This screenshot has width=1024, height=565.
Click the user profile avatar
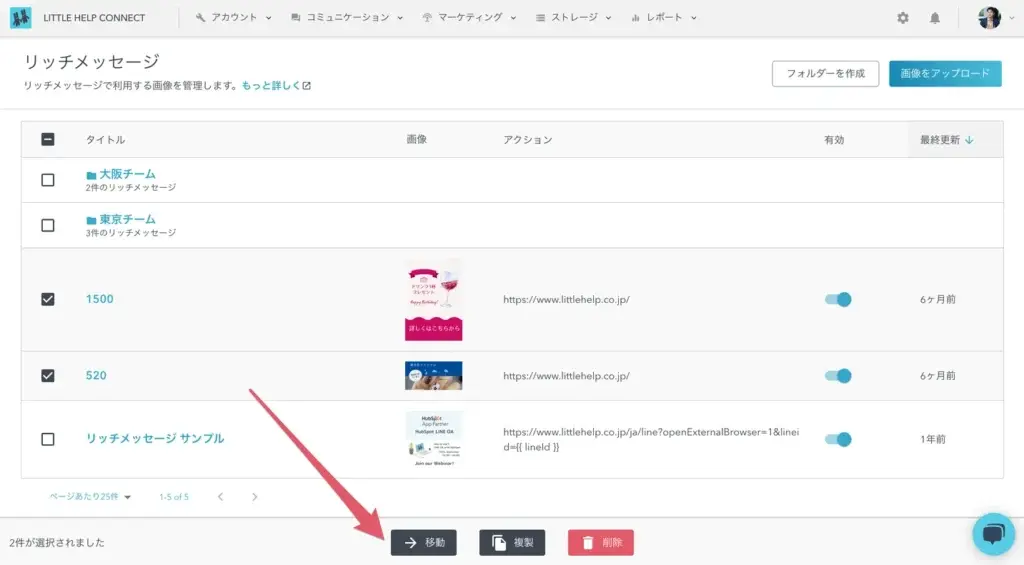[989, 18]
